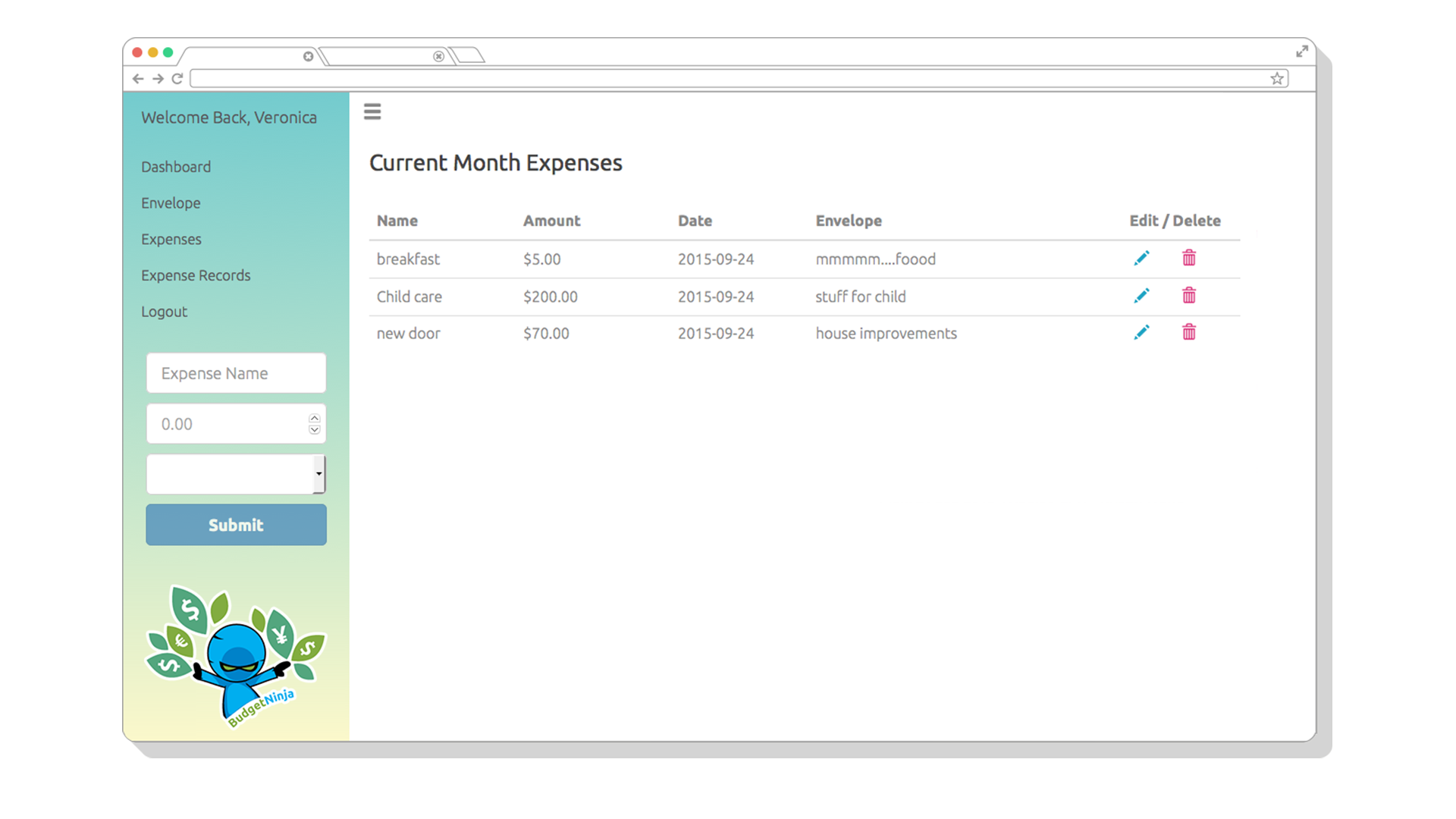Delete the Child care expense entry
Image resolution: width=1456 pixels, height=819 pixels.
pyautogui.click(x=1189, y=296)
